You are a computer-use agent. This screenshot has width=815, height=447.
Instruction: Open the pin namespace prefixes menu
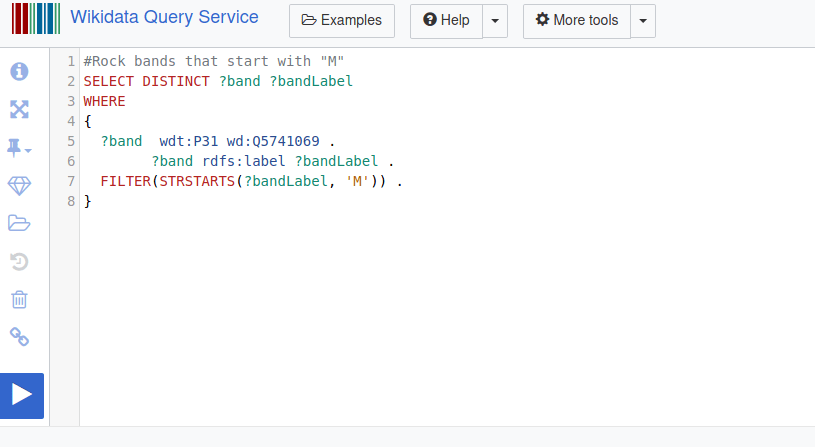(x=19, y=148)
